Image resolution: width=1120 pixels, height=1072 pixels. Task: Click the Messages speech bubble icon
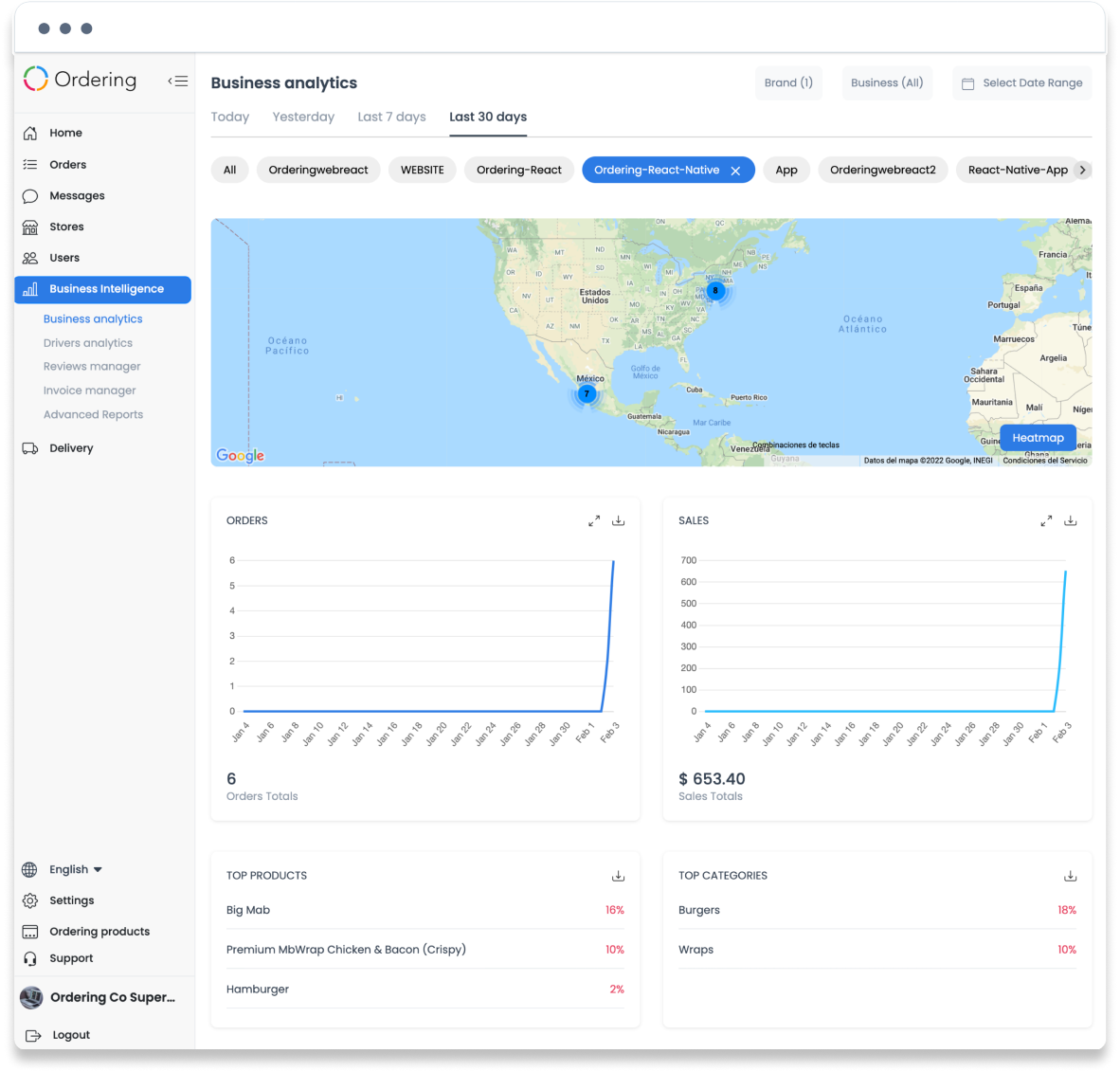point(30,196)
